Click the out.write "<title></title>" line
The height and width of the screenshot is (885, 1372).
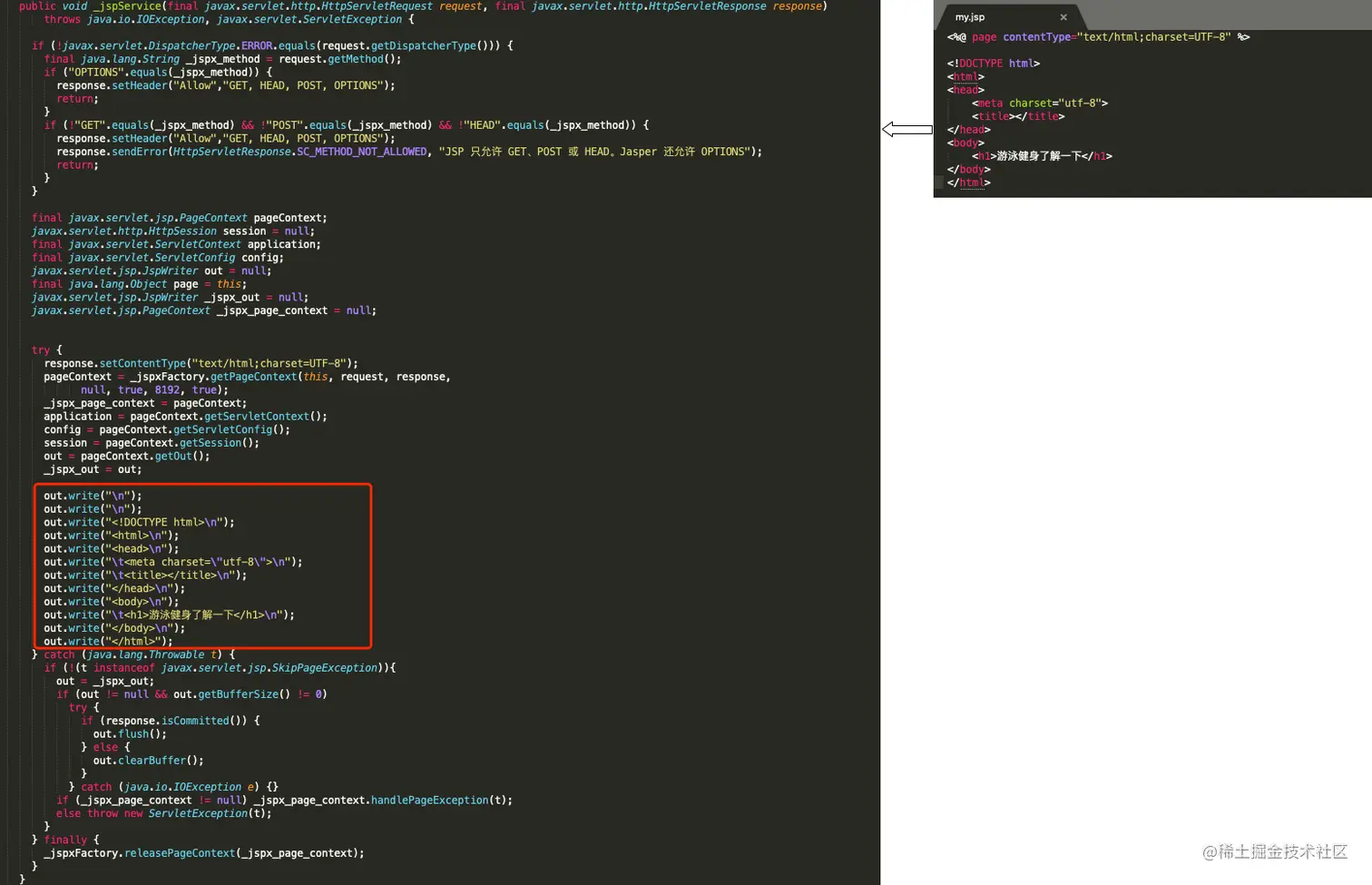[x=145, y=575]
